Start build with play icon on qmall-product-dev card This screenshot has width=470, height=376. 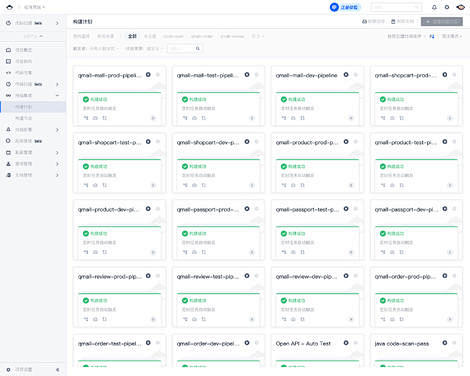pyautogui.click(x=153, y=252)
